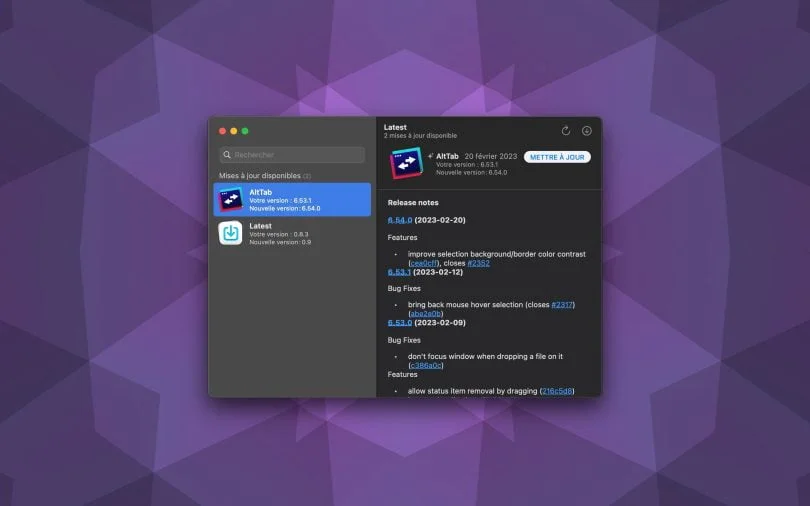
Task: Minimize window with yellow button
Action: [x=234, y=131]
